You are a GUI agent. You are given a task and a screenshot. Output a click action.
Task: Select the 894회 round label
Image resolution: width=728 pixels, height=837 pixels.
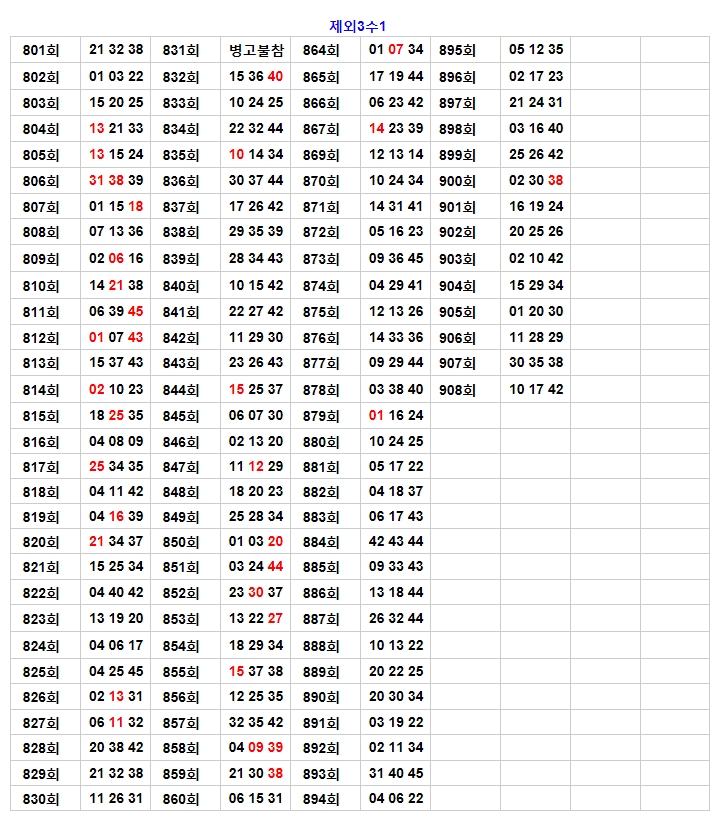point(321,799)
